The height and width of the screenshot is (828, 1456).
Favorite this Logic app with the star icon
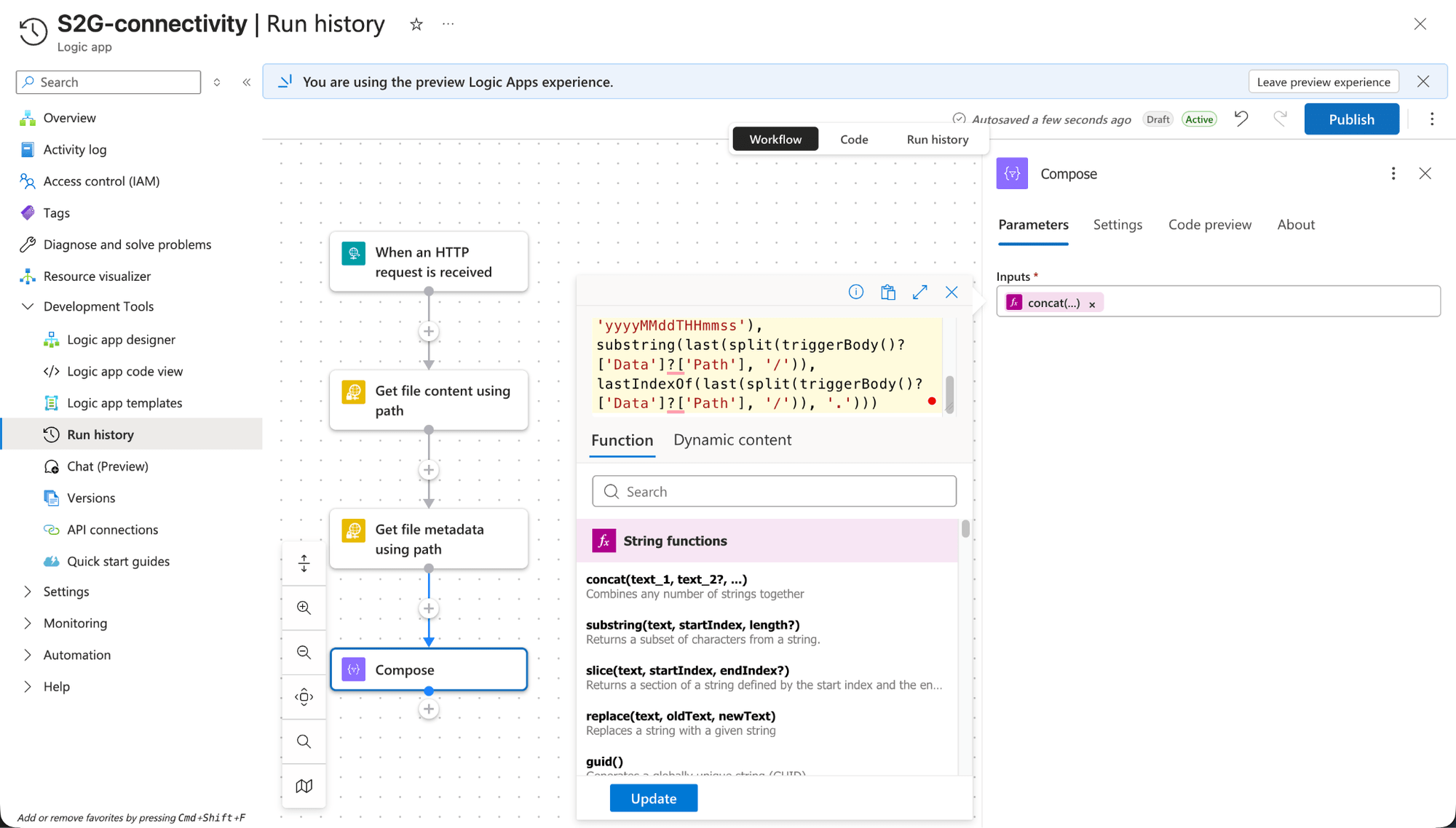[x=416, y=25]
